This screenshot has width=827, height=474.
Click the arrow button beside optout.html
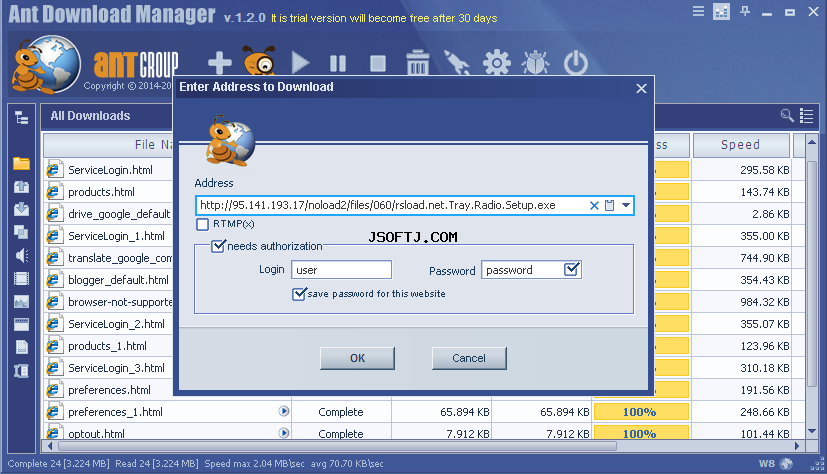284,433
